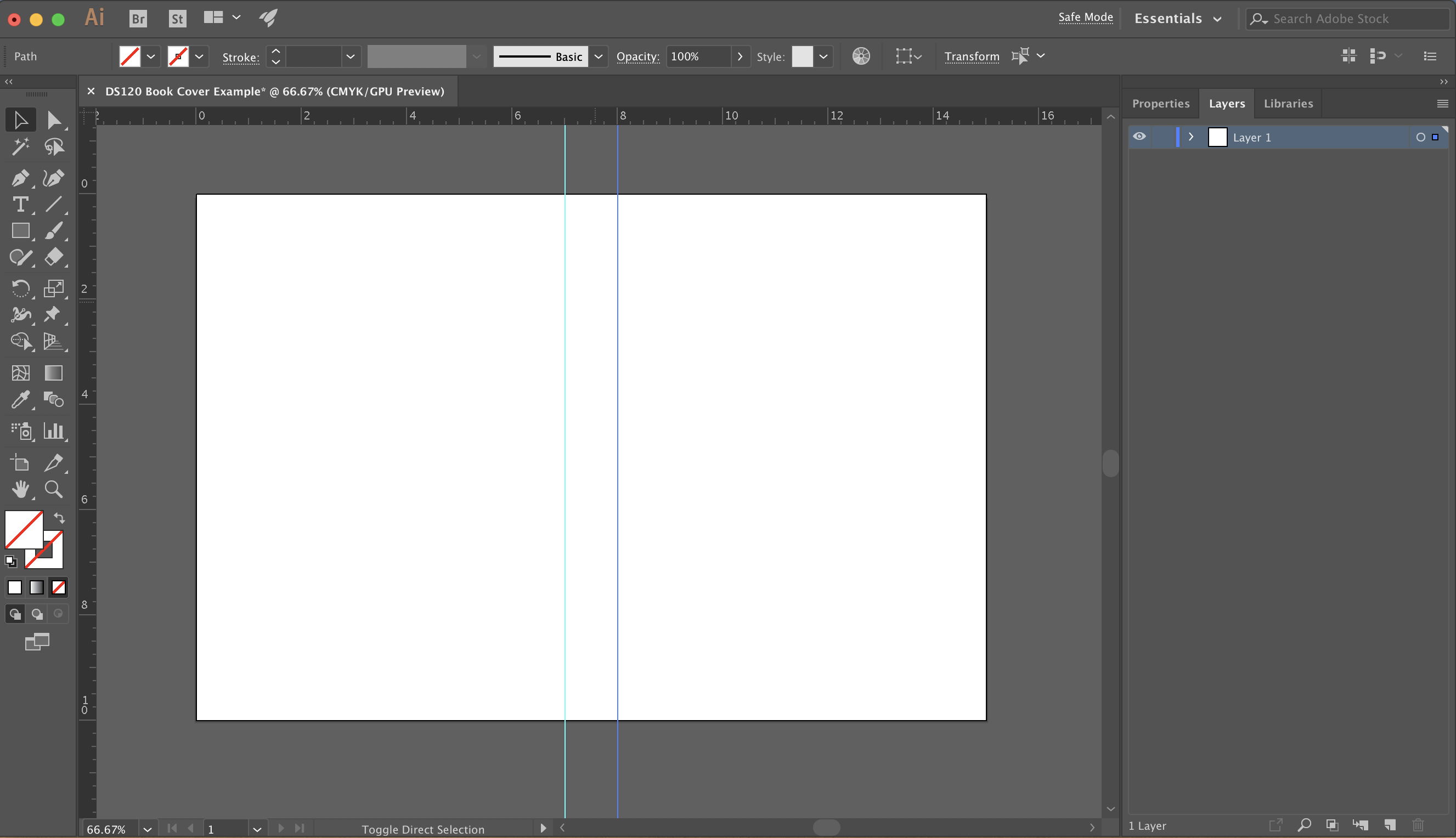The image size is (1456, 838).
Task: Click the Transform link
Action: point(971,56)
